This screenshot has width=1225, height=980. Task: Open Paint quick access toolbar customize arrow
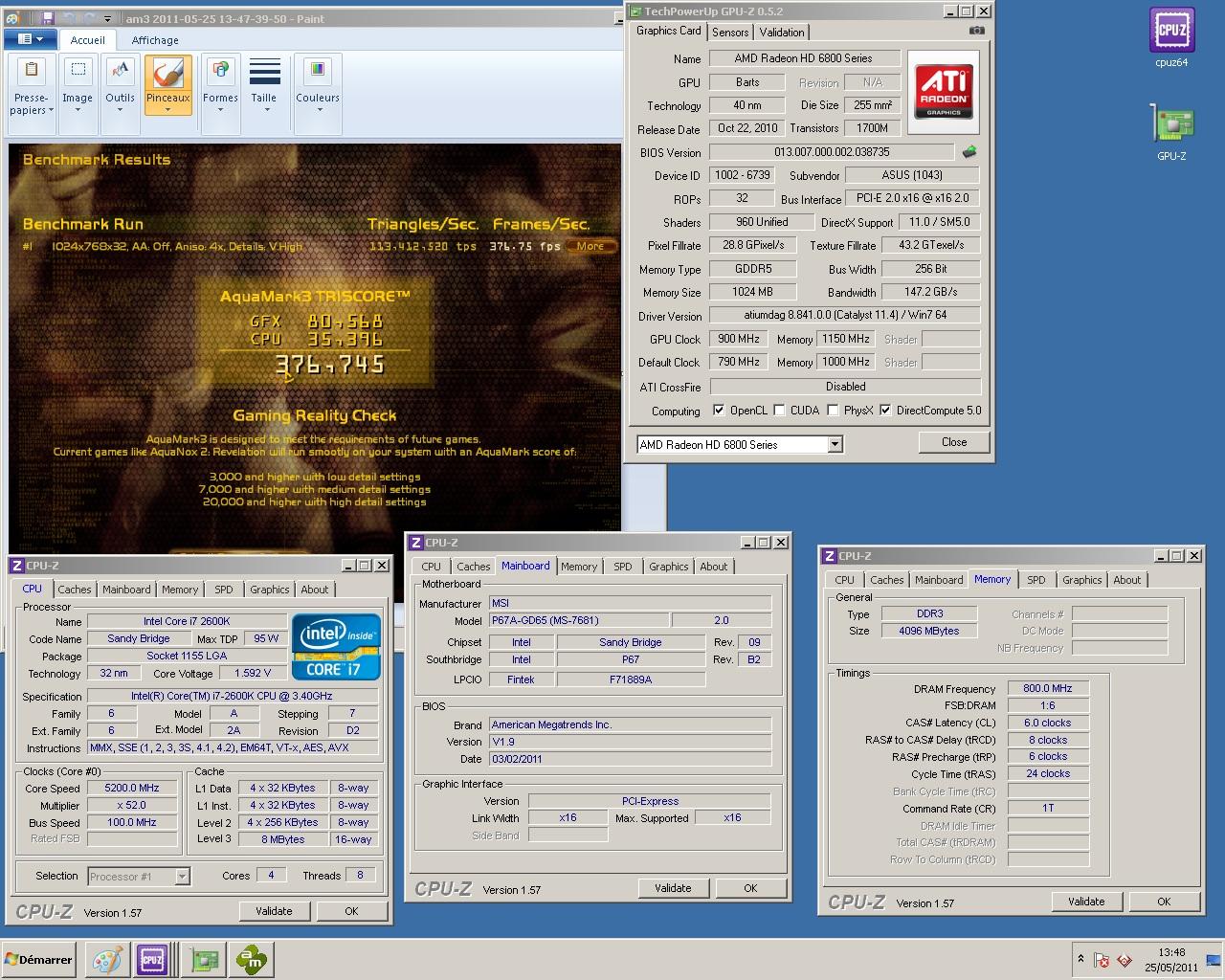tap(107, 18)
